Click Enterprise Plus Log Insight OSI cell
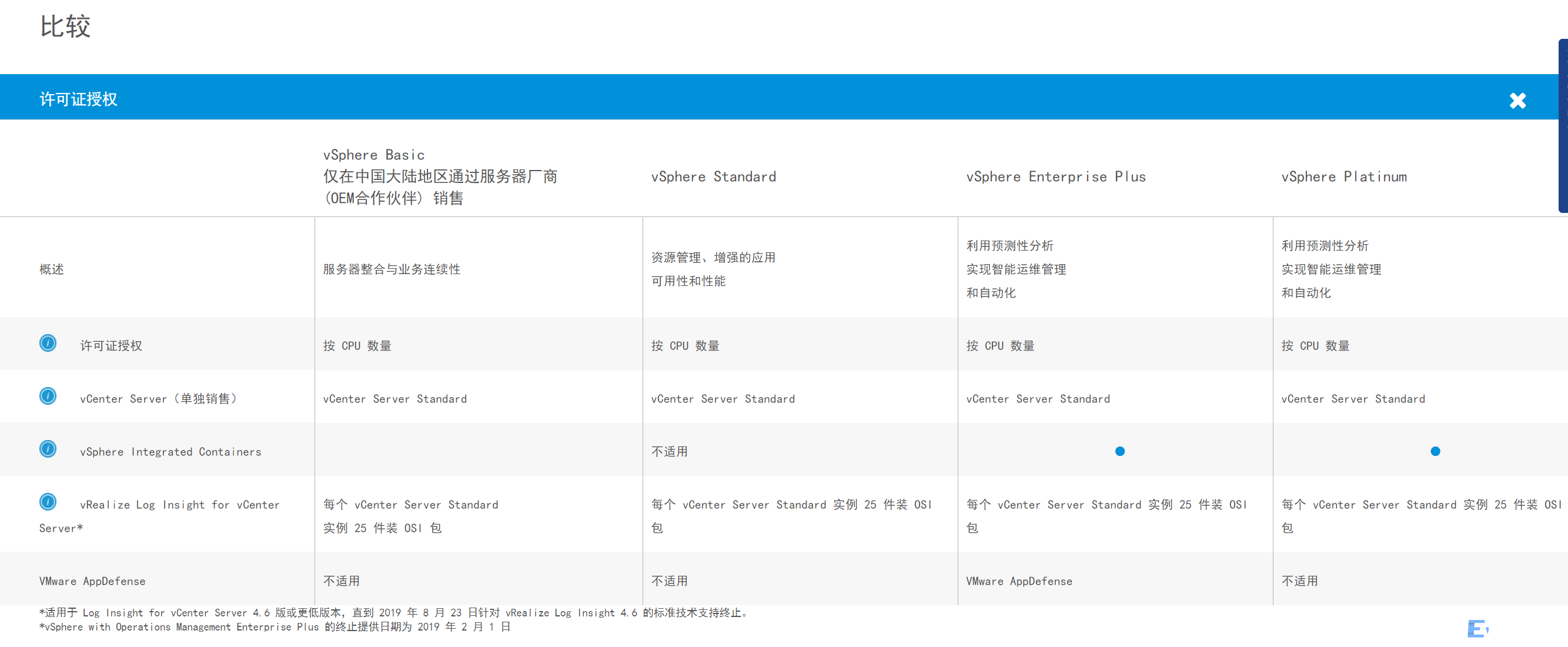Screen dimensions: 1568x647 tap(1106, 516)
